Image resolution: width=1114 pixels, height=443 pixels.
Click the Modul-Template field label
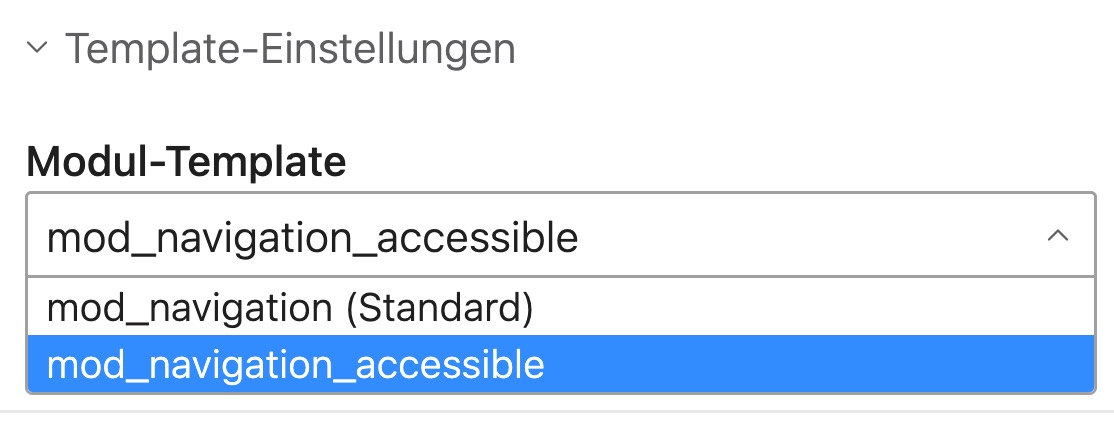[x=186, y=161]
